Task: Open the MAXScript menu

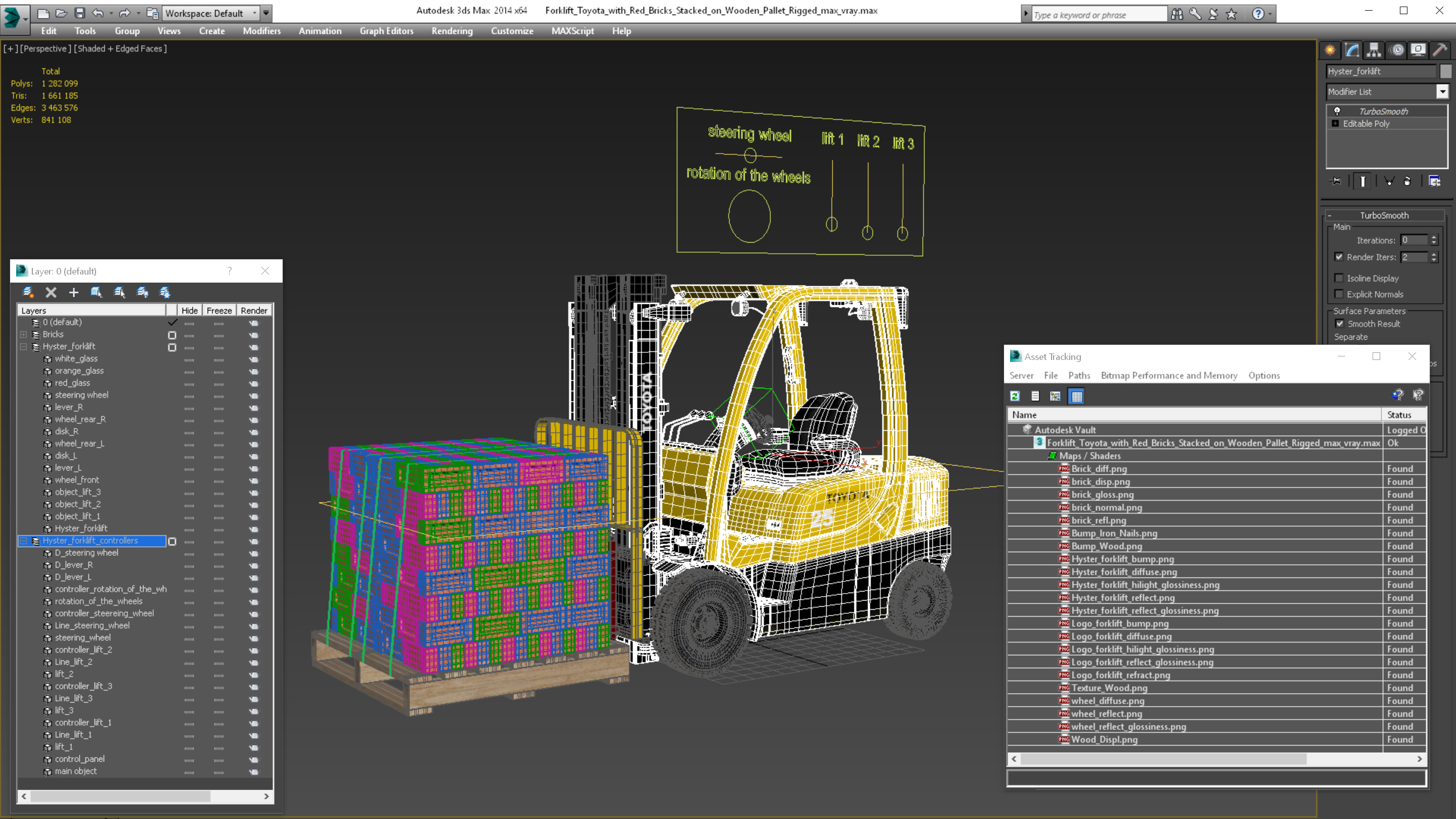Action: click(573, 31)
